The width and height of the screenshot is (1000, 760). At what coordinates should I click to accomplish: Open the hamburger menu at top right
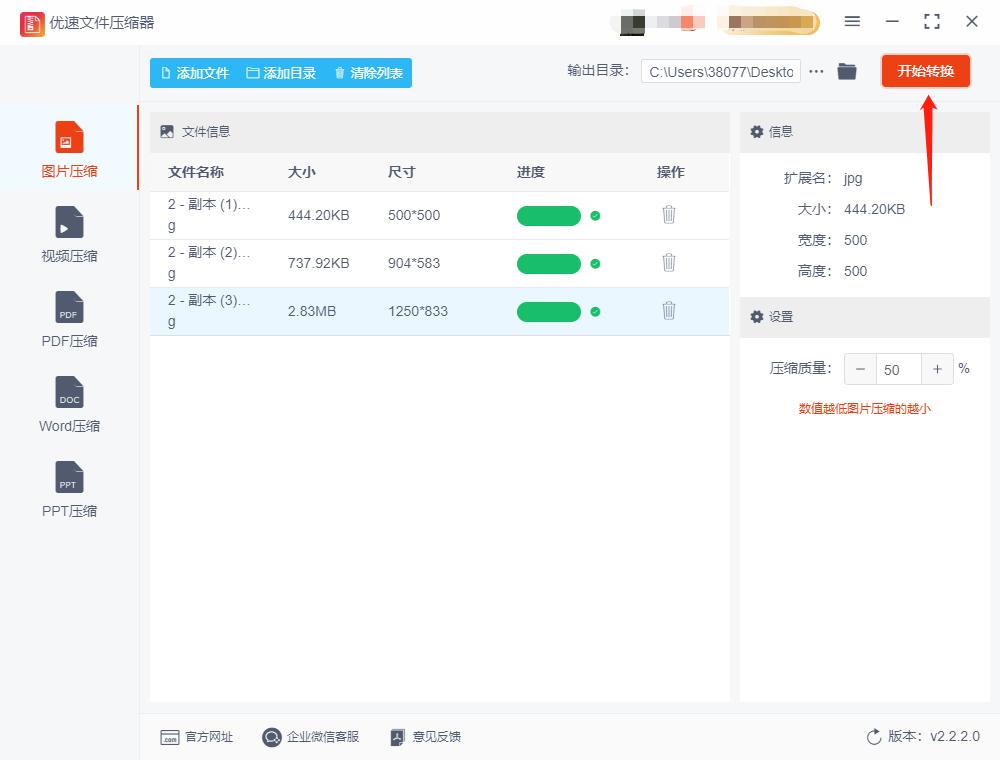click(x=853, y=21)
